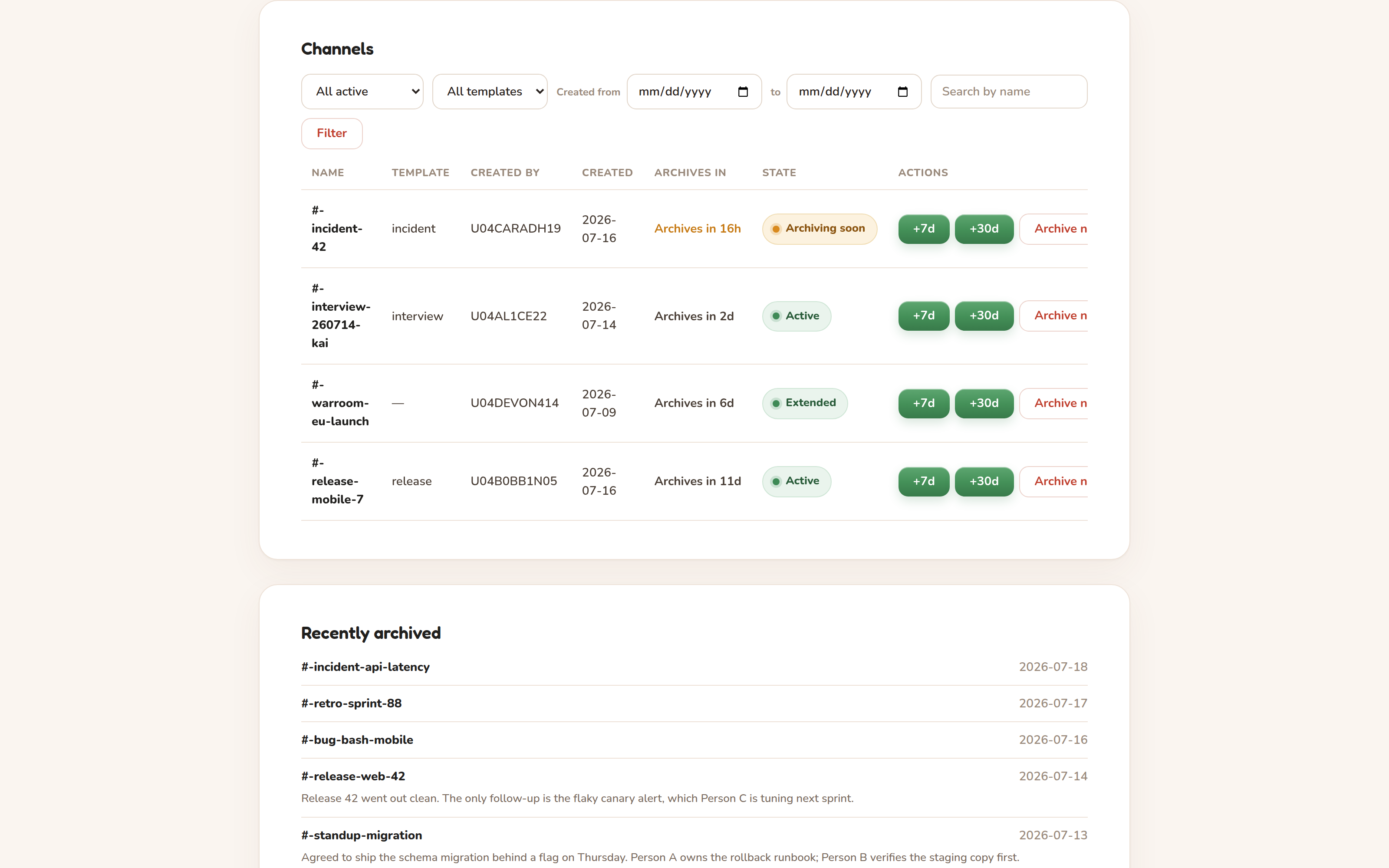Screen dimensions: 1389x868
Task: Extend #-incident-42 by +30d
Action: (984, 228)
